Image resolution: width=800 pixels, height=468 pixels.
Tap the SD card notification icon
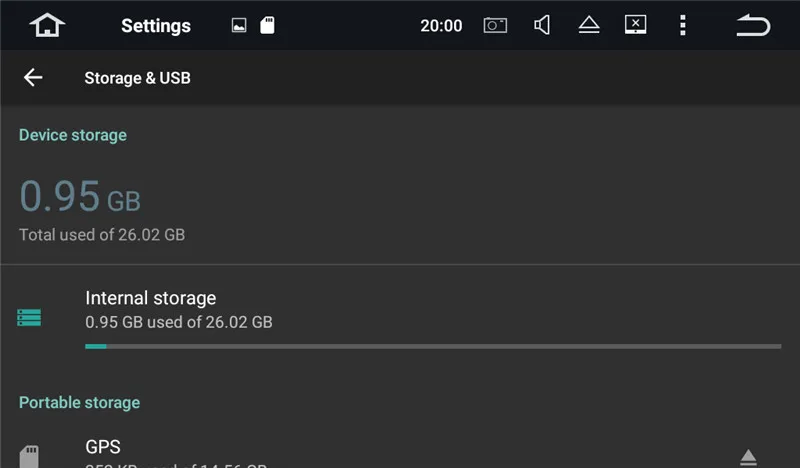pyautogui.click(x=267, y=26)
